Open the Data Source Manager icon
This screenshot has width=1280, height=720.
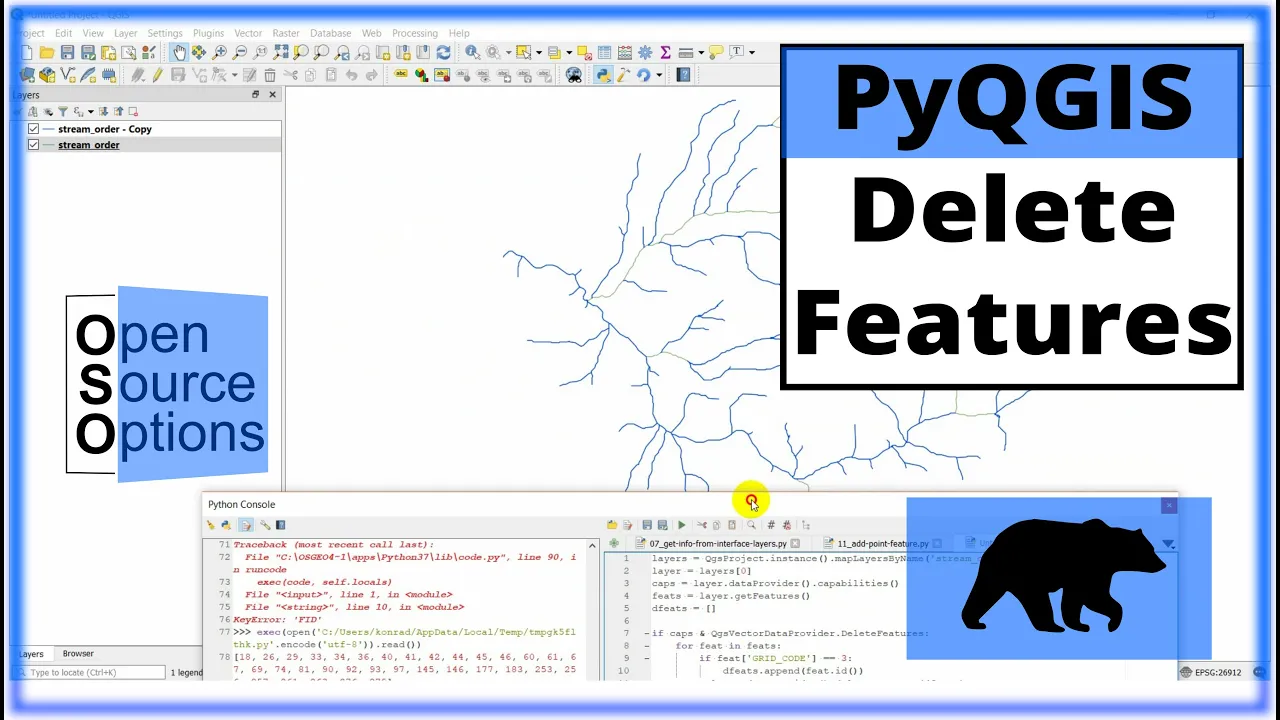(x=27, y=74)
